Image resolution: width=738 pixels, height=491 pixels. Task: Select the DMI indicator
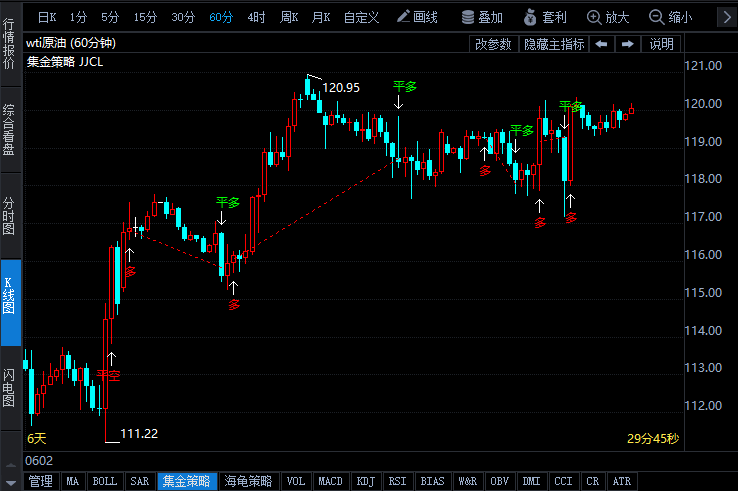pyautogui.click(x=531, y=481)
